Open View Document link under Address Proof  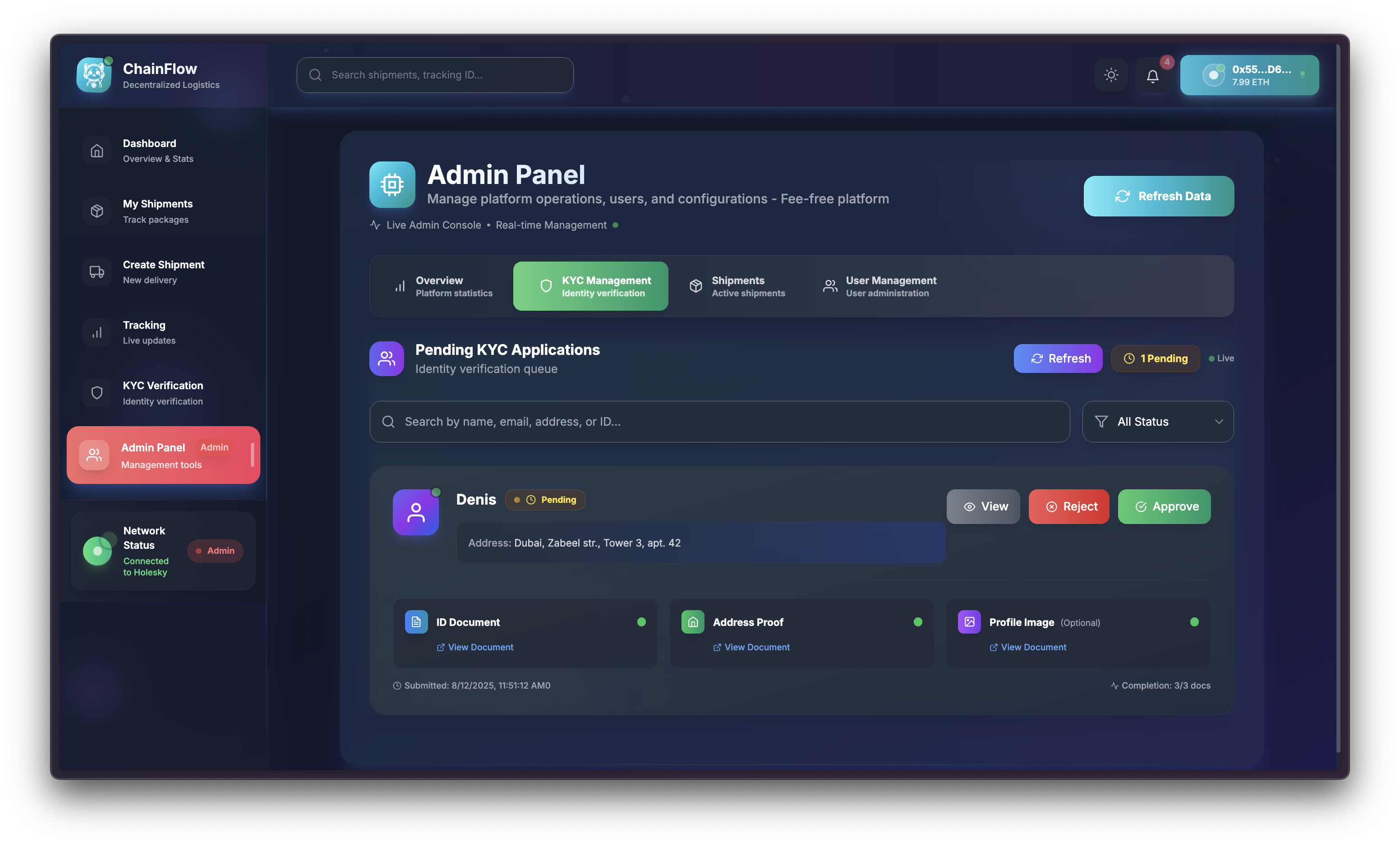click(x=751, y=647)
